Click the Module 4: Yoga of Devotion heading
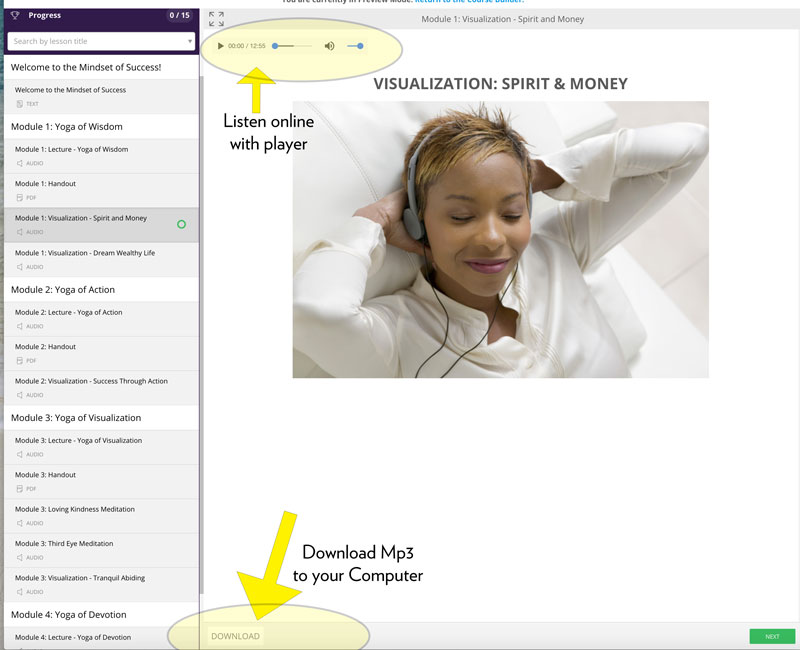 pyautogui.click(x=68, y=615)
